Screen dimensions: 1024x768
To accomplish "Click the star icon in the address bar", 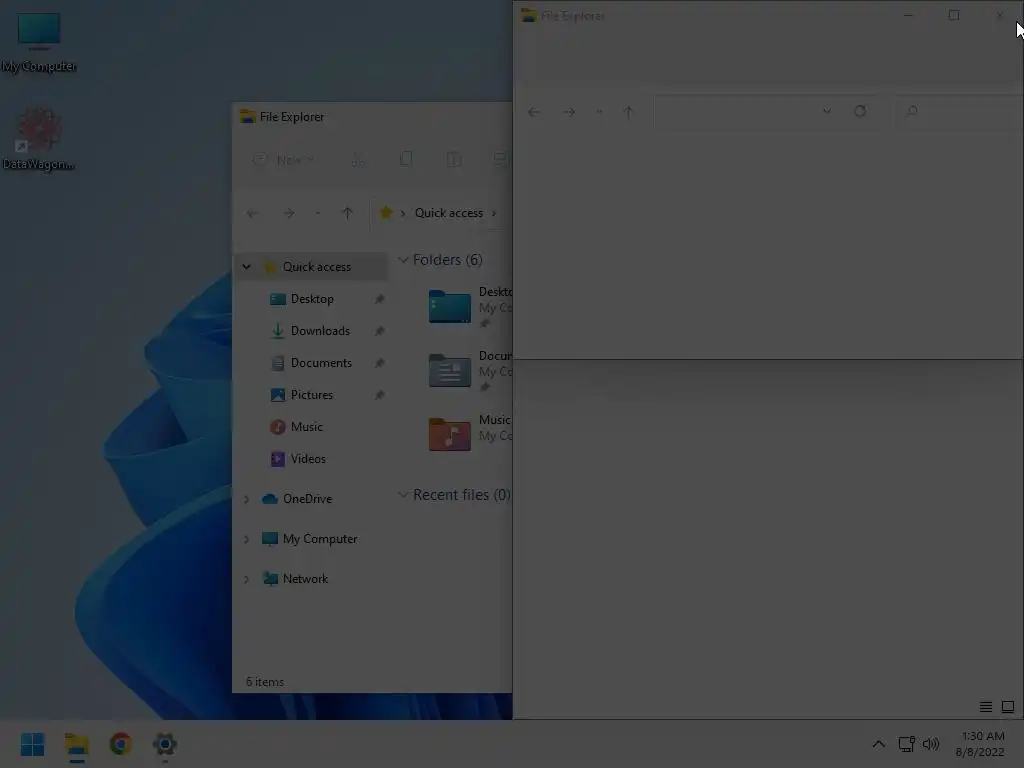I will click(x=386, y=213).
